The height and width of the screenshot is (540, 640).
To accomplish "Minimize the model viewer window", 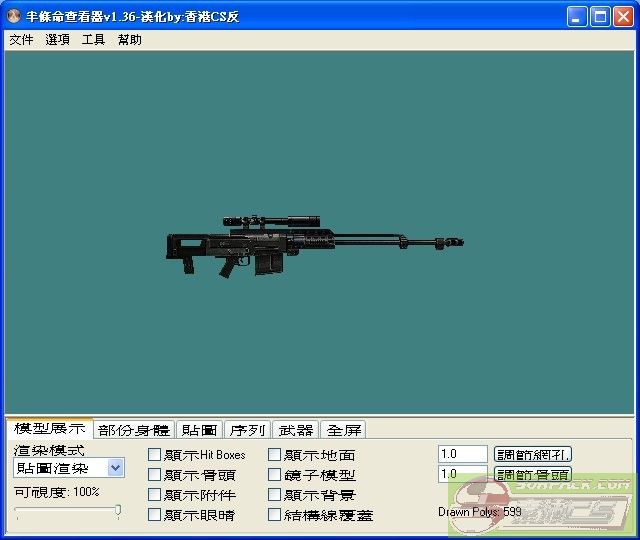I will click(577, 17).
